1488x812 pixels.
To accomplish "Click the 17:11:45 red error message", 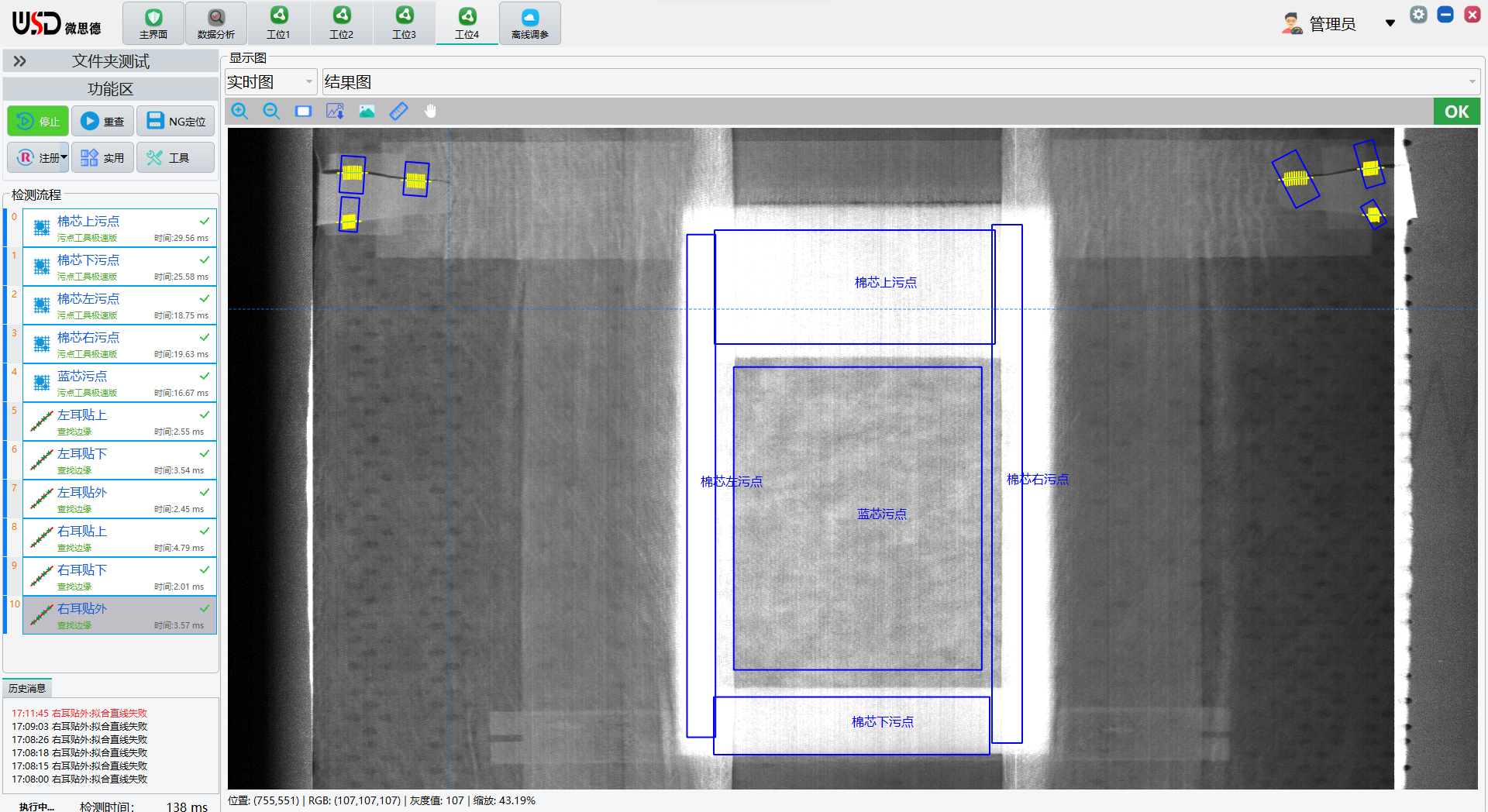I will [79, 713].
